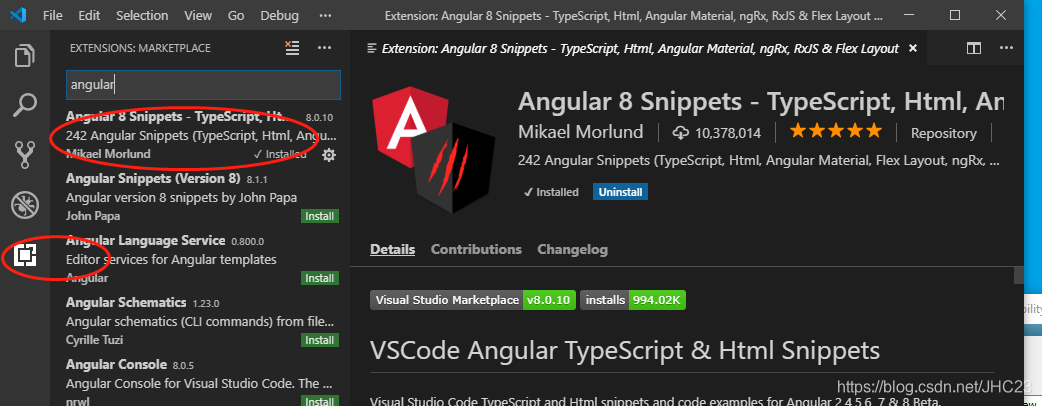Viewport: 1042px width, 406px height.
Task: Switch to the Changelog tab
Action: click(x=572, y=250)
